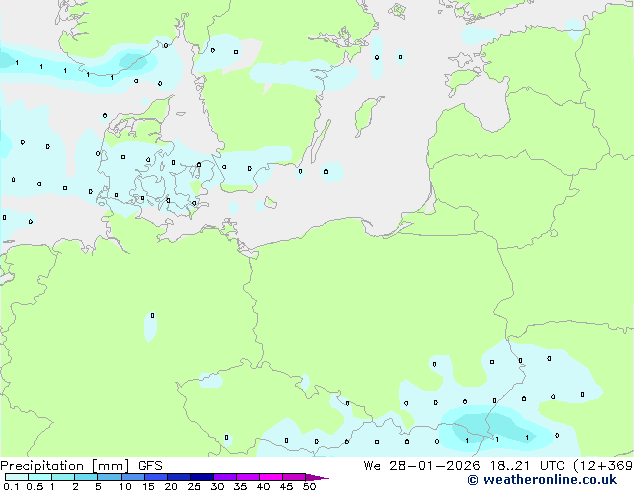Click the '50' legend scale label

pos(310,486)
